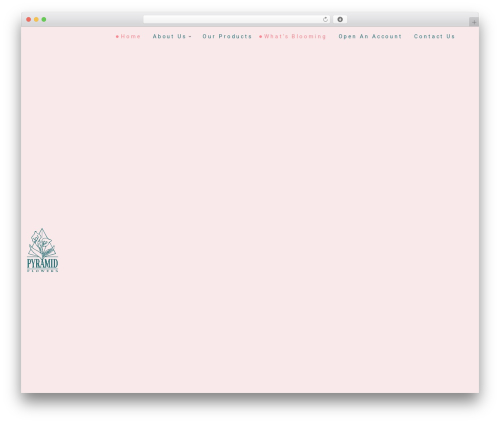This screenshot has width=500, height=423.
Task: Click the Pyramid Flowers logo
Action: click(x=42, y=250)
